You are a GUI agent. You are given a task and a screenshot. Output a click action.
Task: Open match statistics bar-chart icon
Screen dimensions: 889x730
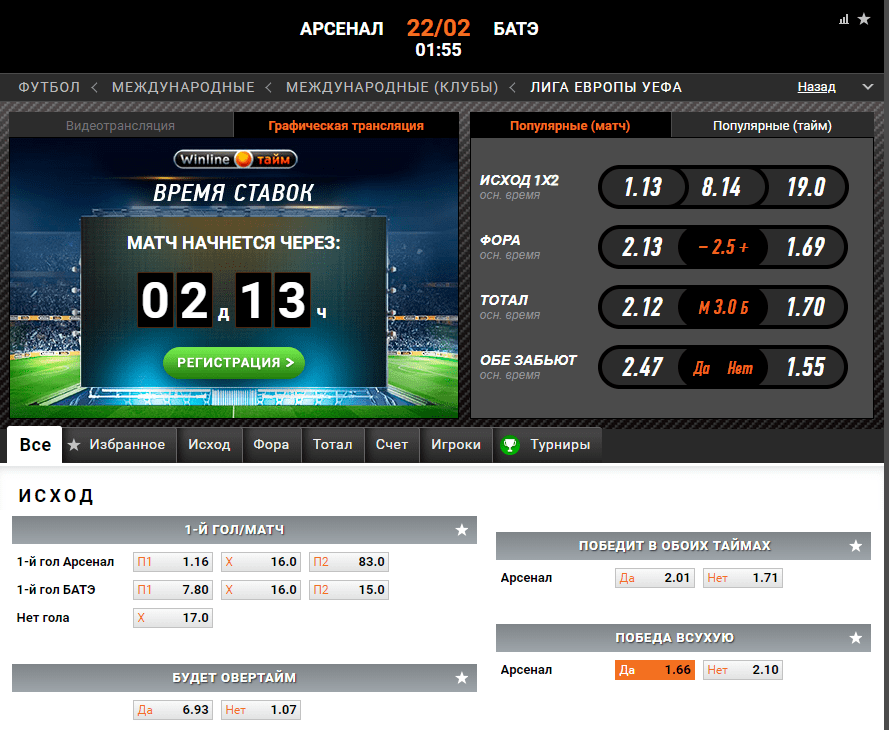(x=844, y=19)
